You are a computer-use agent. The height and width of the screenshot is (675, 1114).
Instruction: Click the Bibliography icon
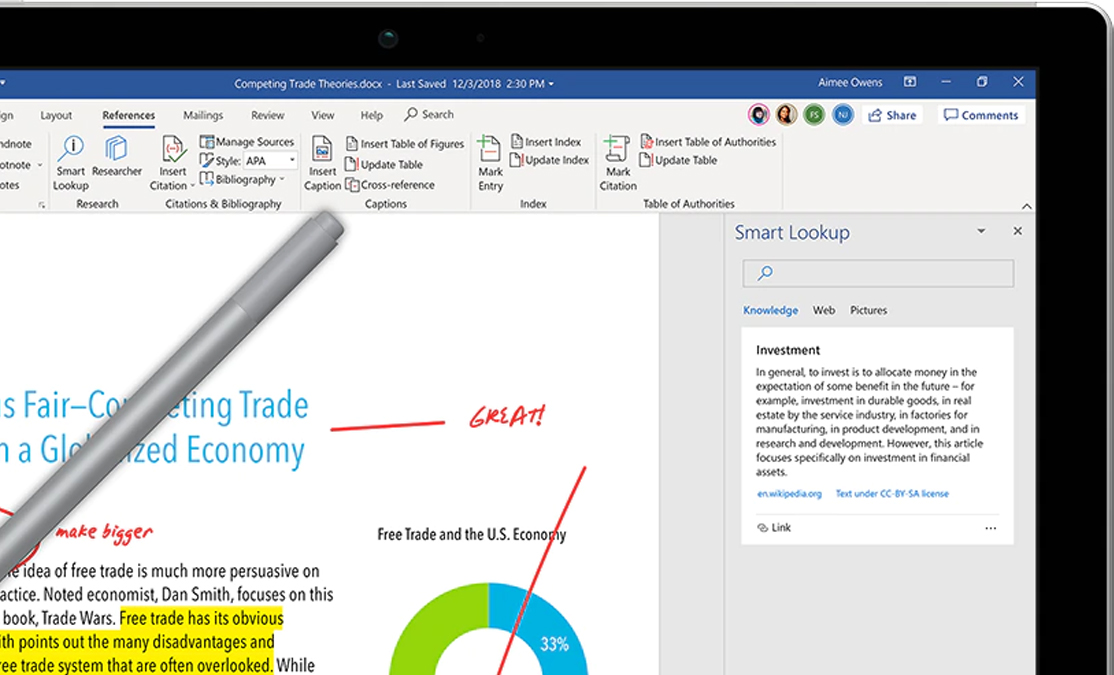tap(207, 179)
